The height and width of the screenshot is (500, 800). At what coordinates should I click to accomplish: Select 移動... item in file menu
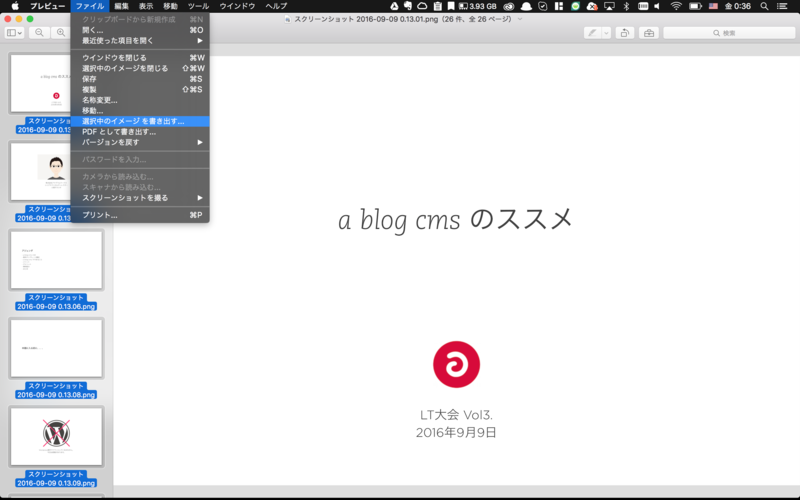click(x=140, y=111)
